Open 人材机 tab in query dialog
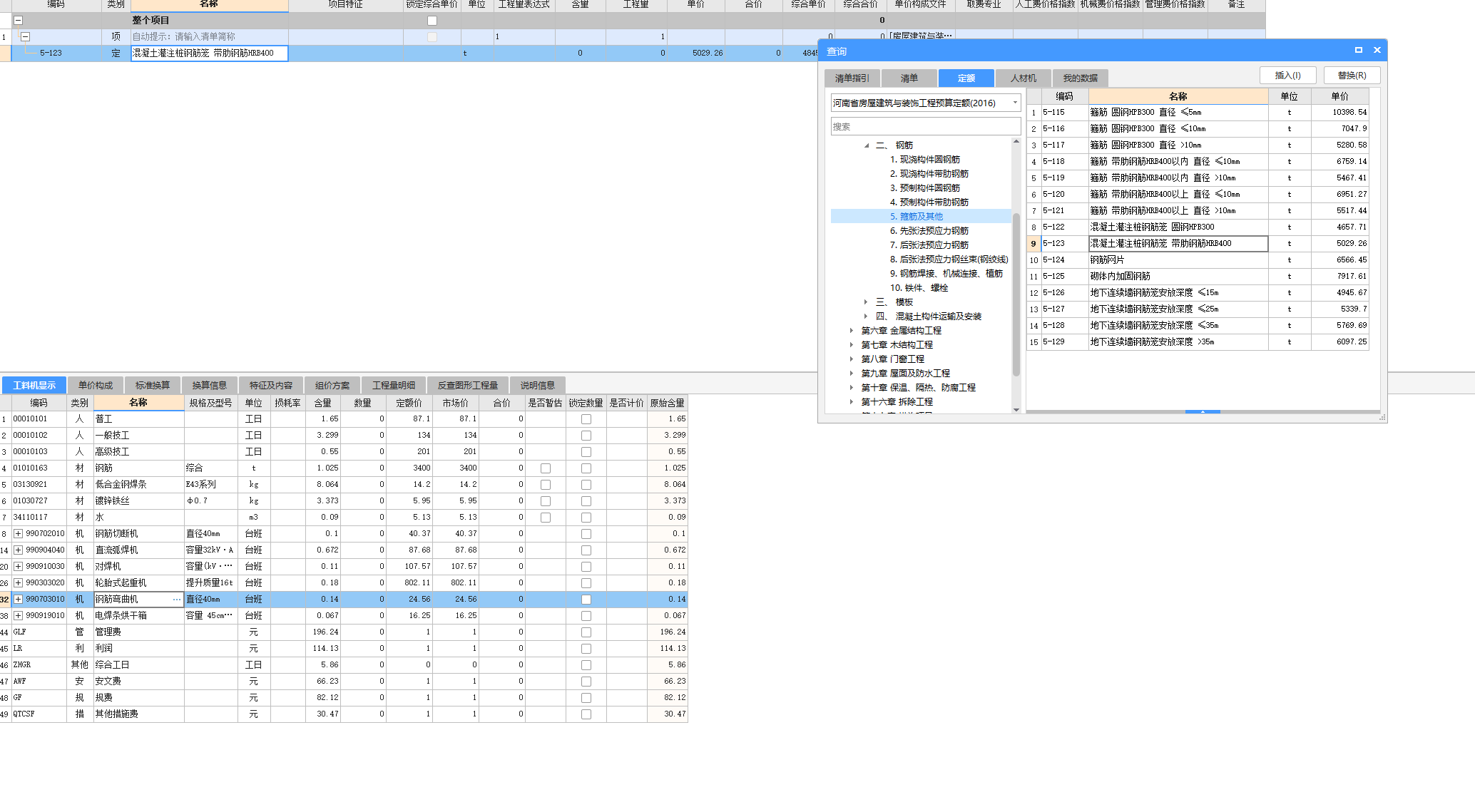This screenshot has height=812, width=1475. pyautogui.click(x=1024, y=78)
